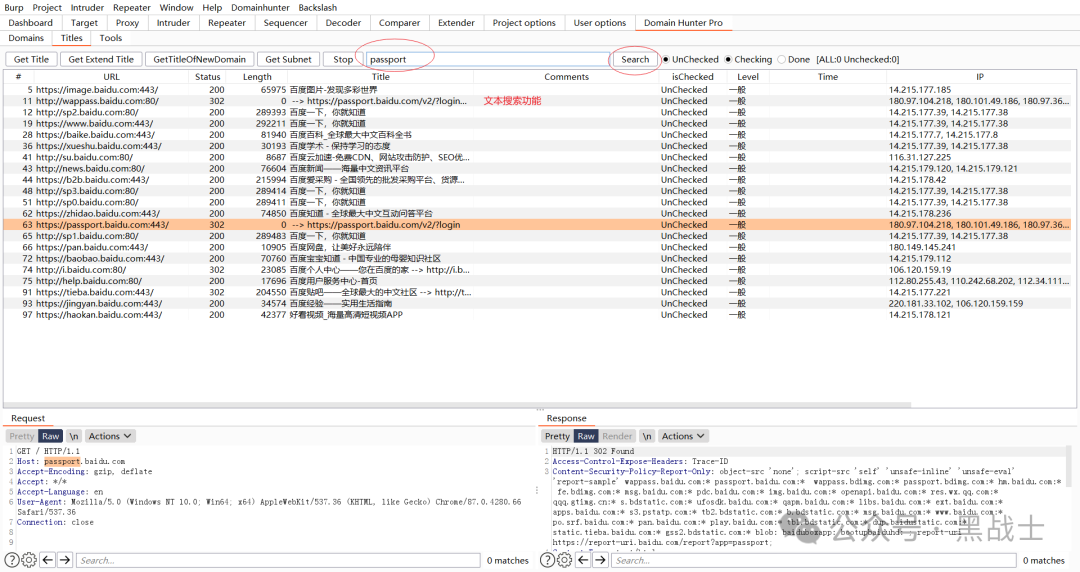Click the GetTitleOfNewDomain button
The width and height of the screenshot is (1080, 572).
tap(199, 59)
